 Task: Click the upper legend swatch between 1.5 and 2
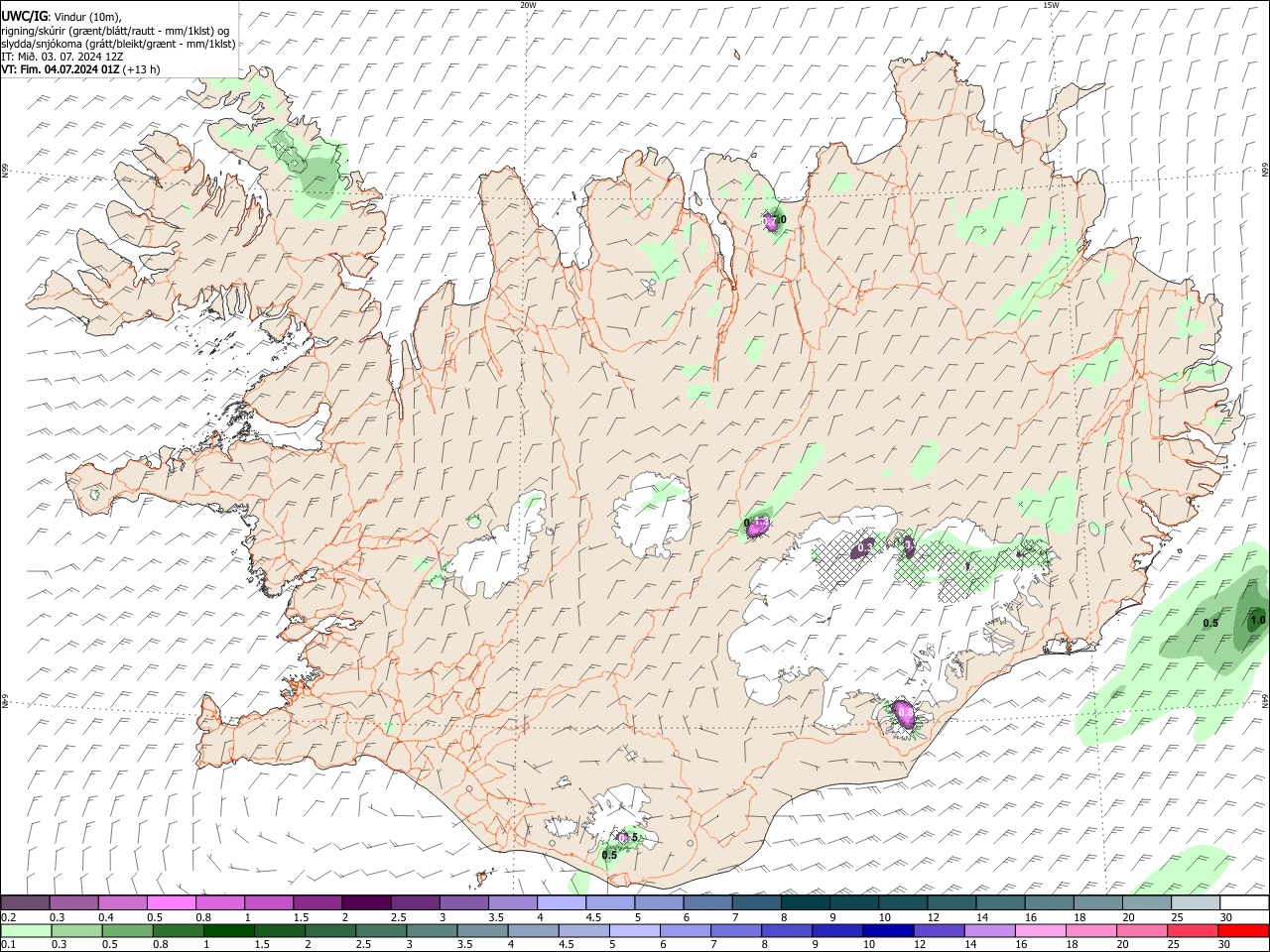pos(317,903)
